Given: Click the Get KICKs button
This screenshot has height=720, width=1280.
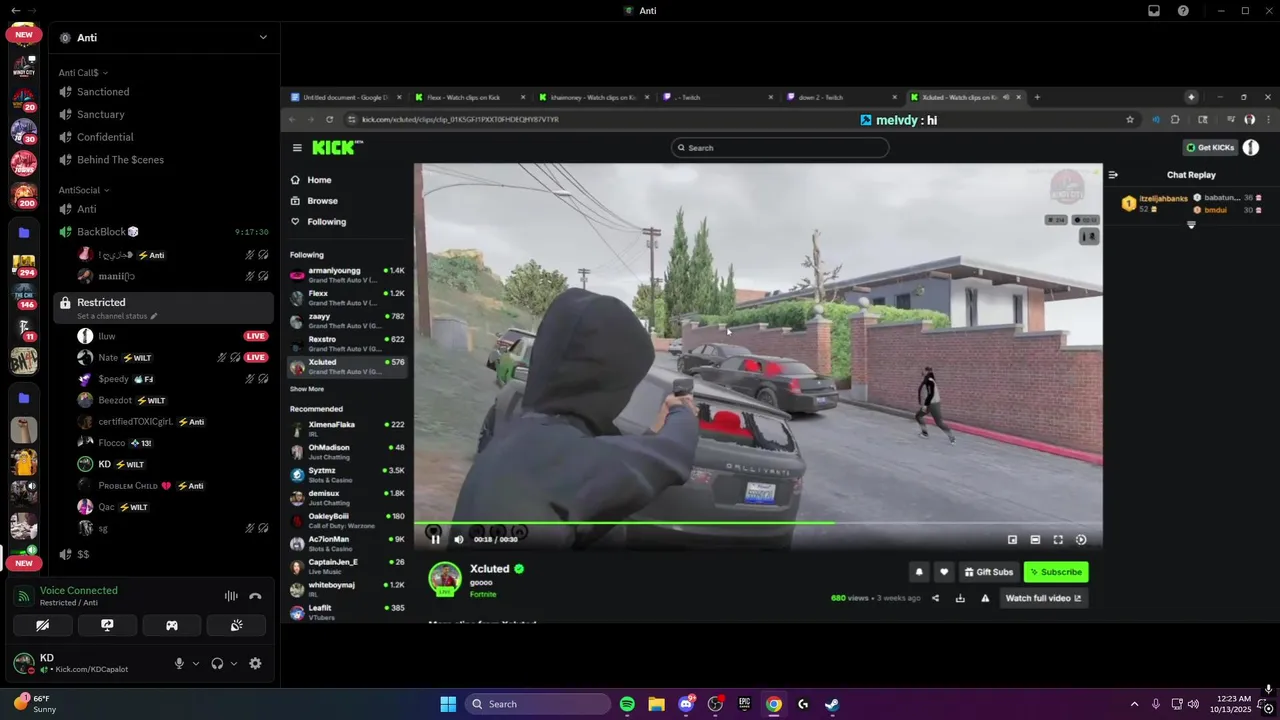Looking at the screenshot, I should coord(1210,148).
